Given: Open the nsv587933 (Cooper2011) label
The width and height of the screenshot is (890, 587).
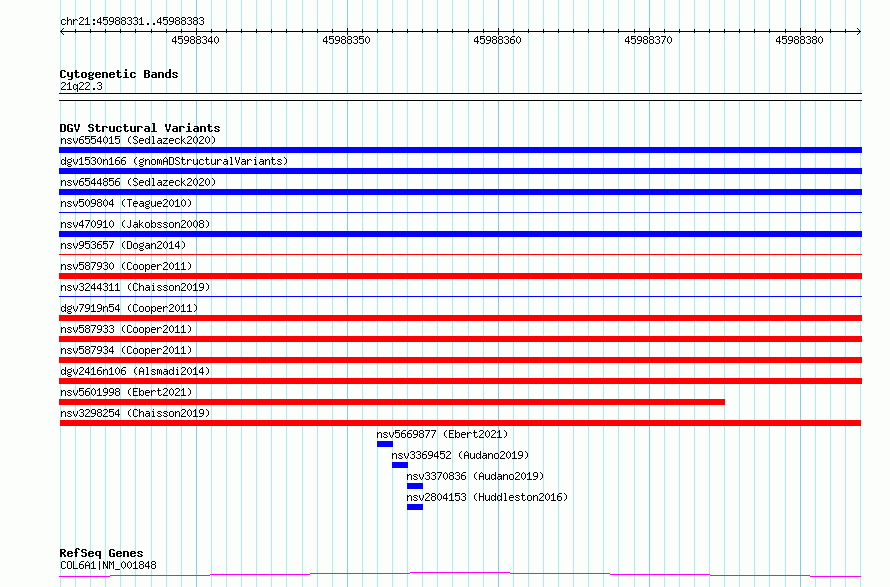Looking at the screenshot, I should pyautogui.click(x=126, y=329).
